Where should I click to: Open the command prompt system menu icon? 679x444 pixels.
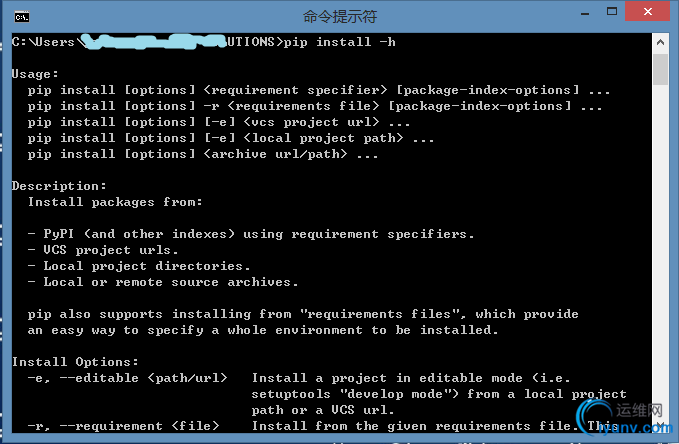tap(22, 17)
